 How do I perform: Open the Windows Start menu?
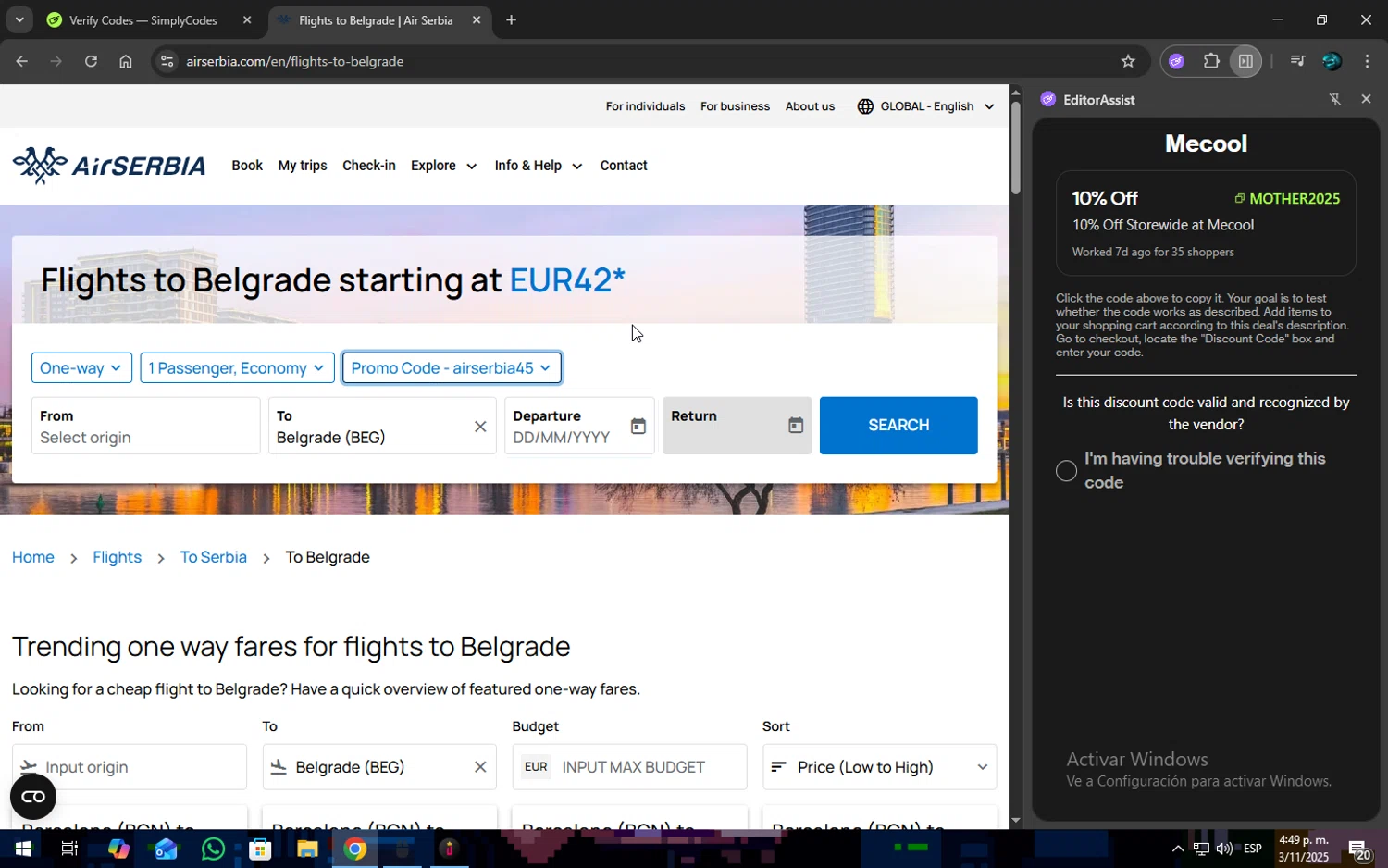(22, 849)
